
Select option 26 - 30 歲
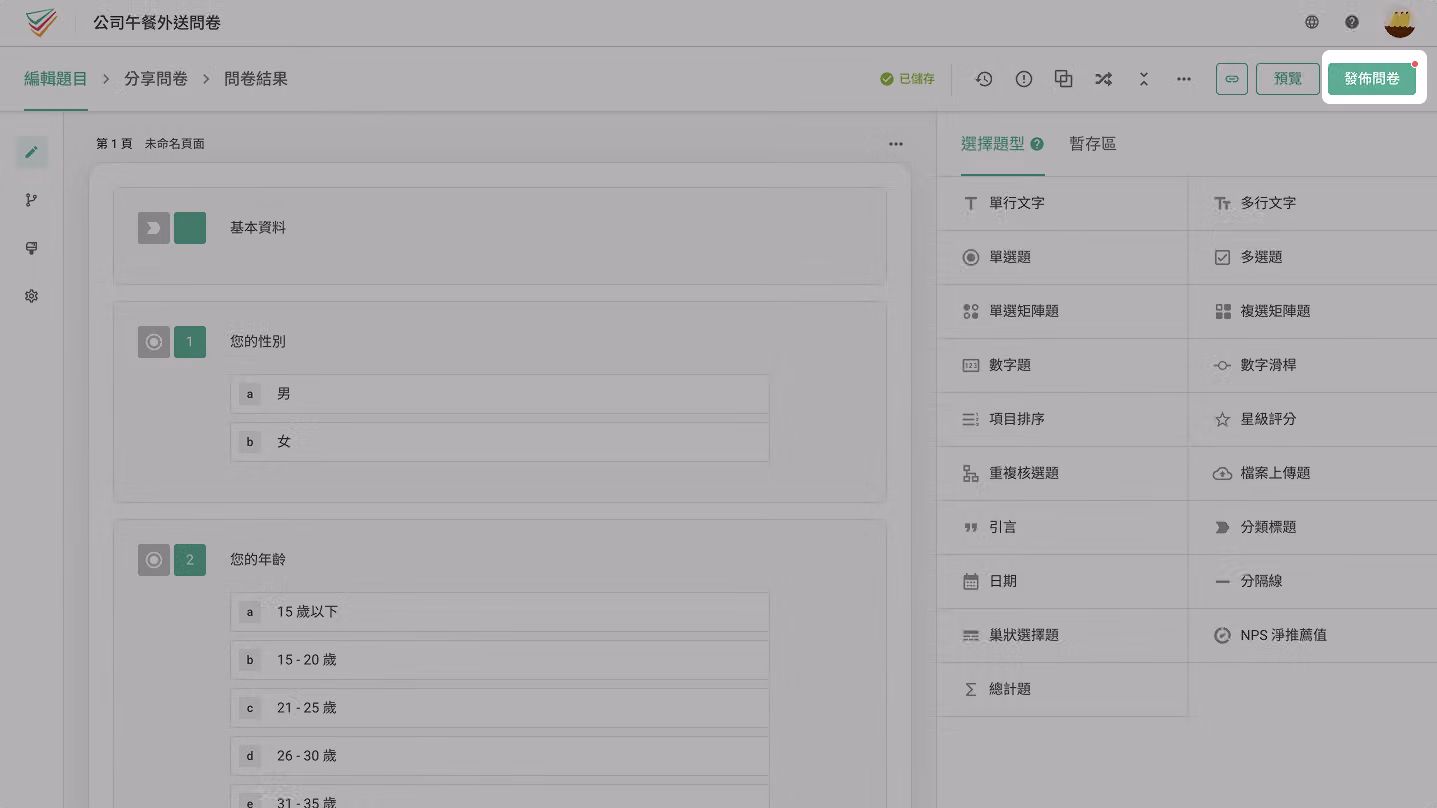(x=500, y=756)
